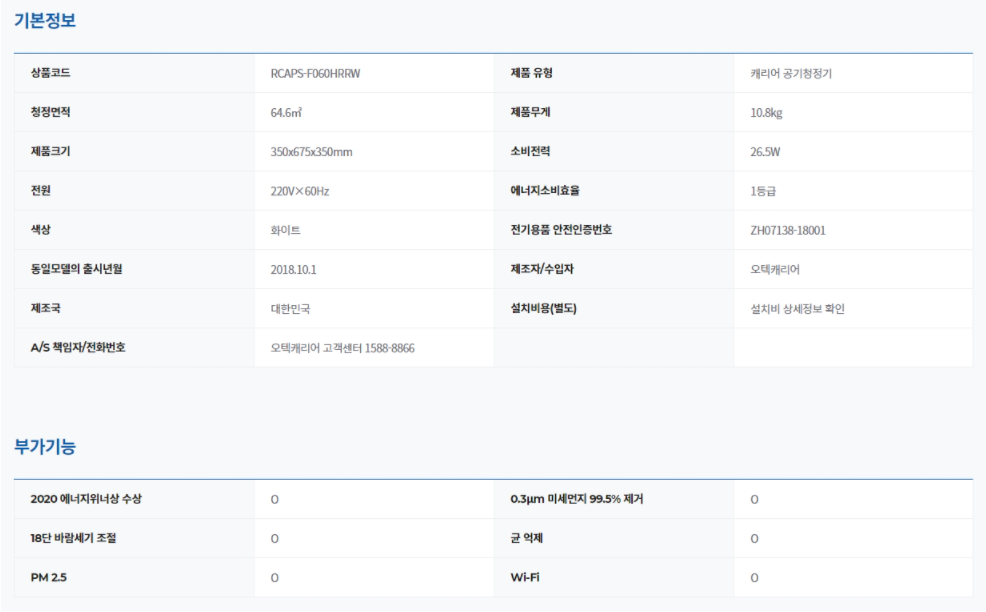Click the 0.3μm 미세먼지 99.5% 제거 label
This screenshot has width=986, height=612.
coord(576,499)
